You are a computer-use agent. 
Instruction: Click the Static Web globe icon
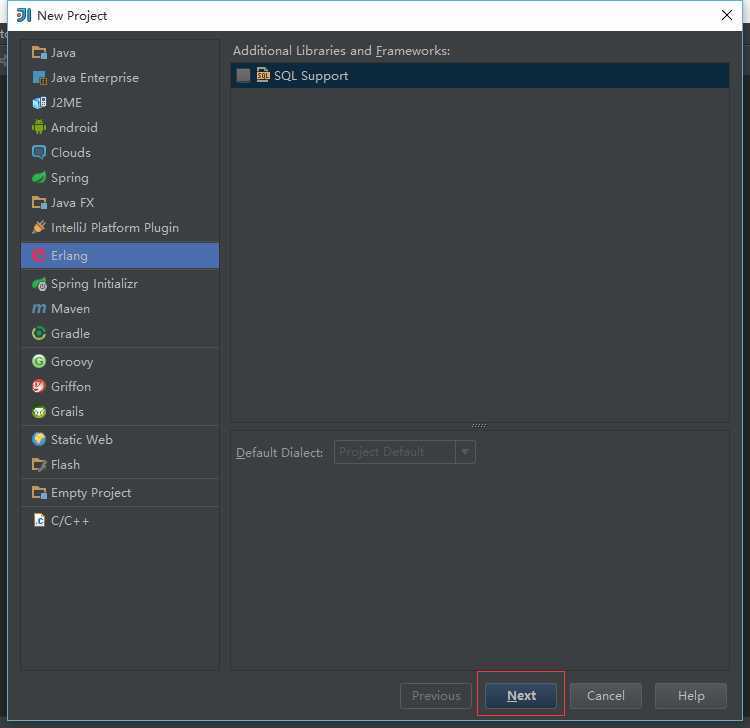(39, 439)
